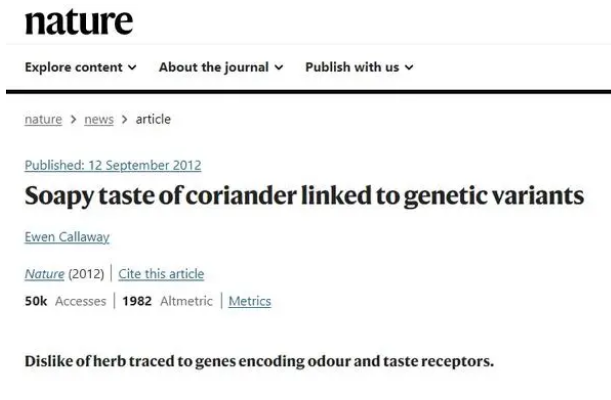Expand the Publish with us chevron
This screenshot has width=611, height=400.
[409, 67]
